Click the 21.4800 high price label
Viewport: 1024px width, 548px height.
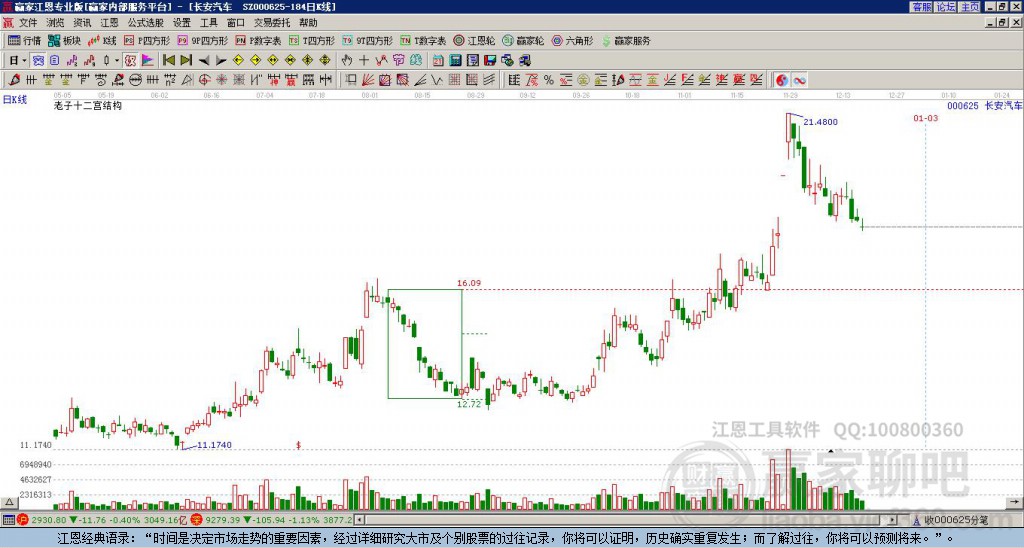tap(820, 121)
